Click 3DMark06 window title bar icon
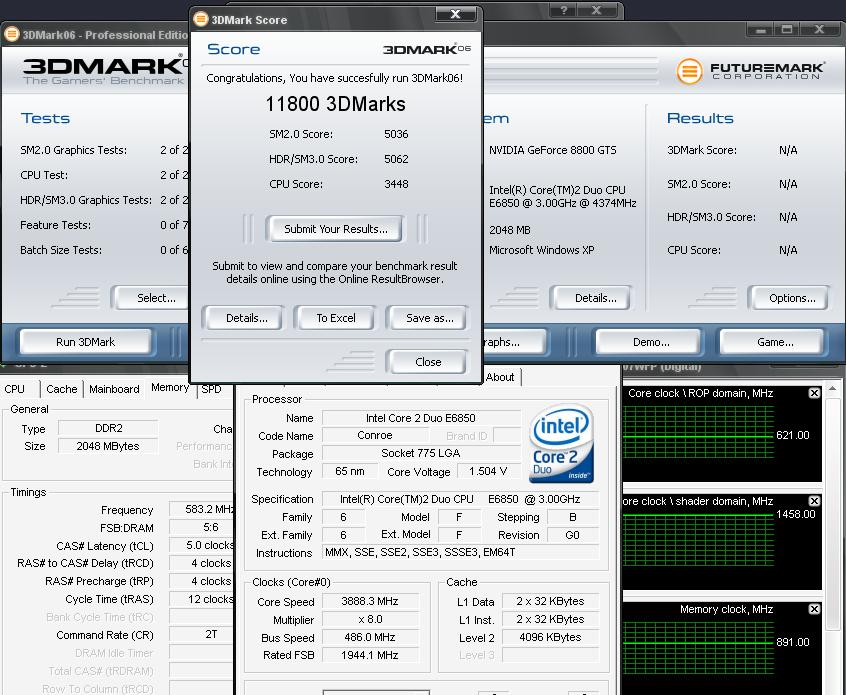This screenshot has width=846, height=695. (x=11, y=35)
